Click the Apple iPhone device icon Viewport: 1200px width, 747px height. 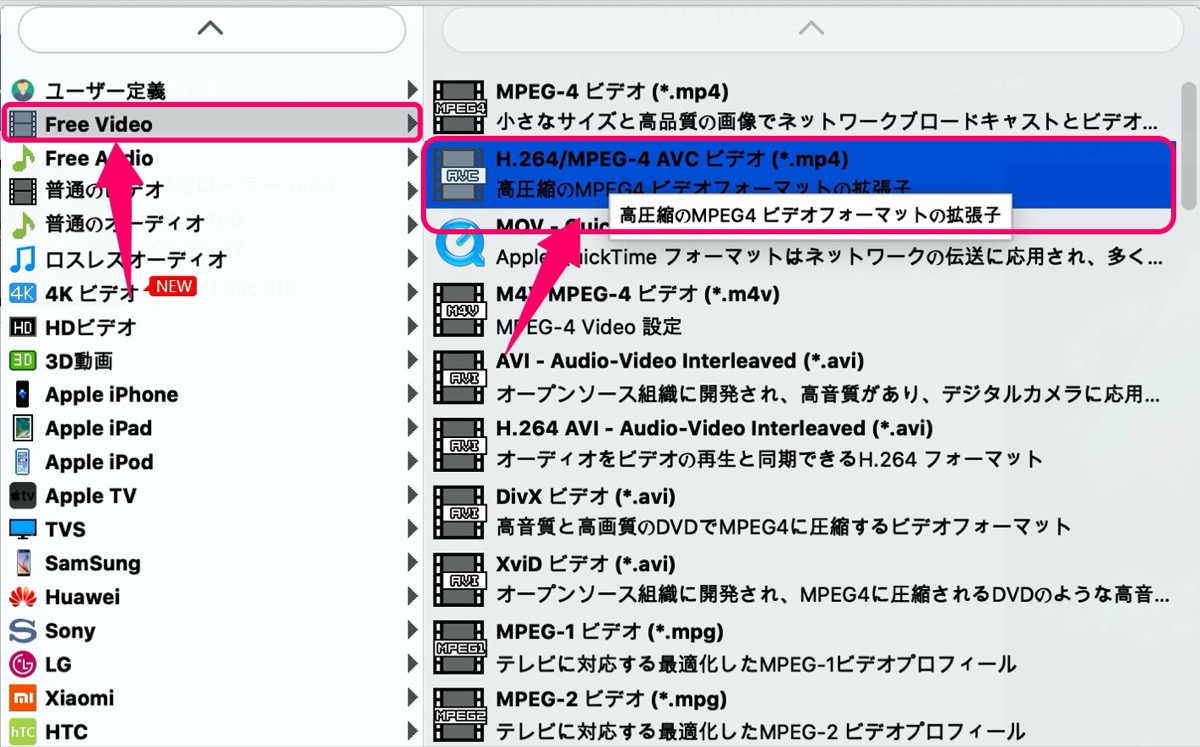point(22,394)
